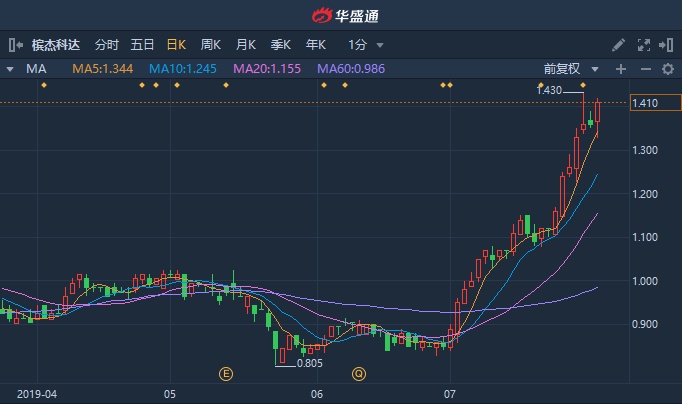Collapse the left panel arrow icon
Viewport: 682px width, 404px height.
16,45
